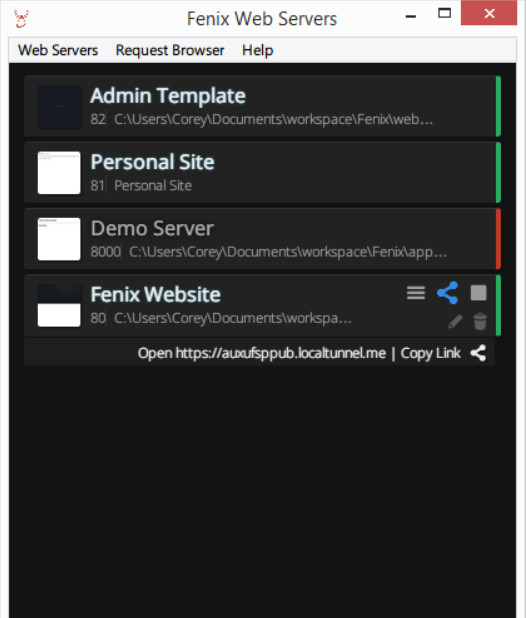Click the Admin Template thumbnail
The image size is (526, 618).
pos(59,107)
